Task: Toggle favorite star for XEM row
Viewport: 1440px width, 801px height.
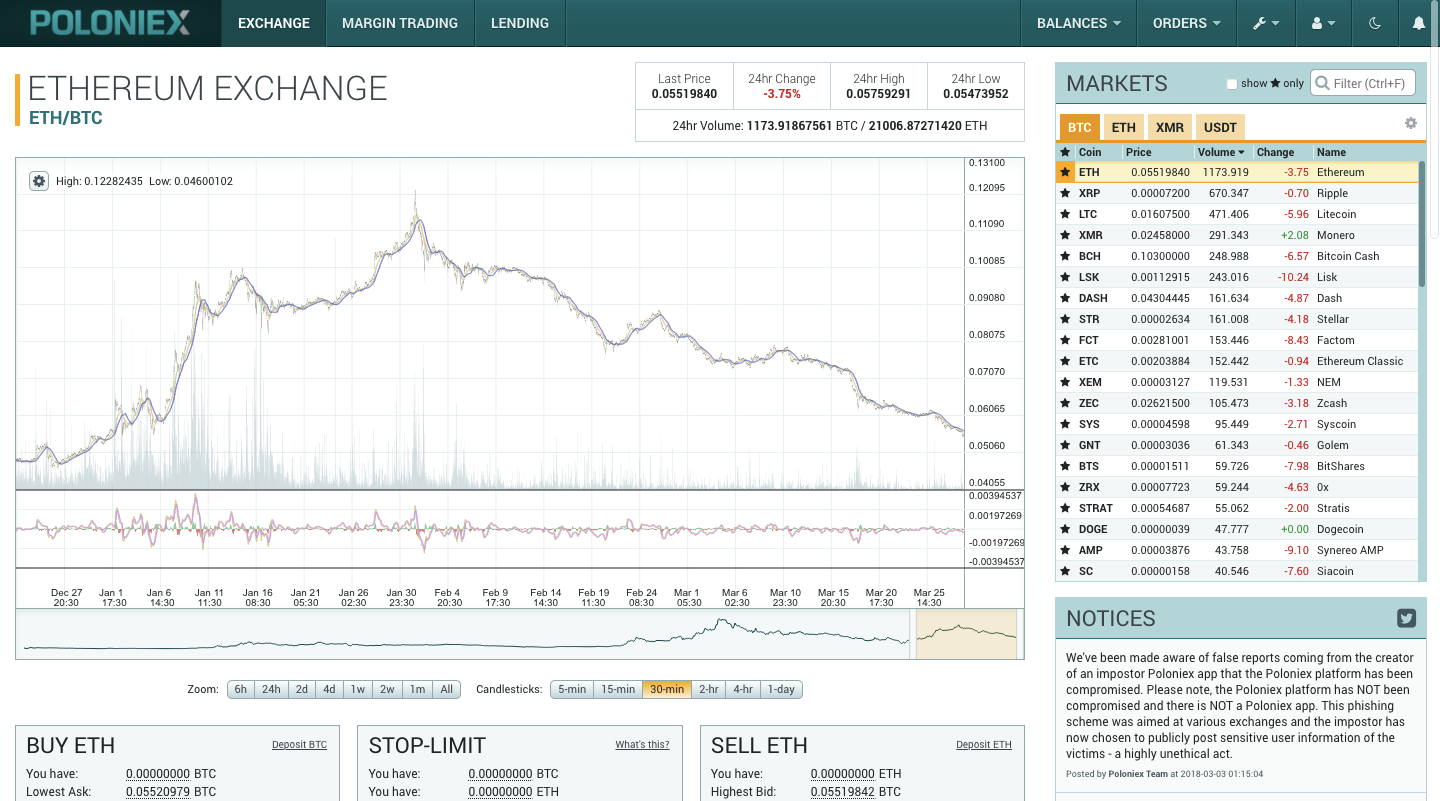Action: pos(1065,382)
